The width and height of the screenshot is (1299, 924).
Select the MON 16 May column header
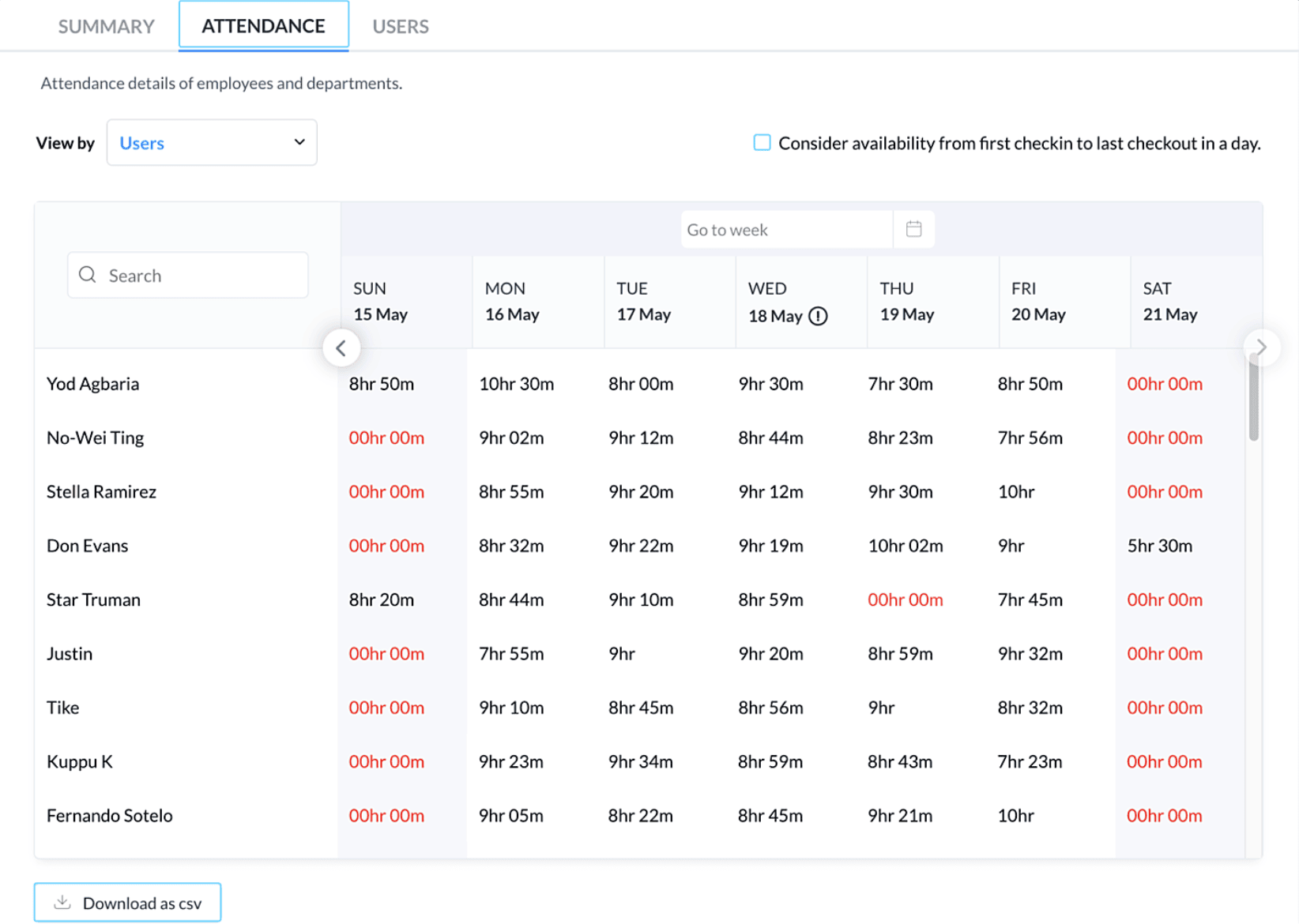[512, 302]
